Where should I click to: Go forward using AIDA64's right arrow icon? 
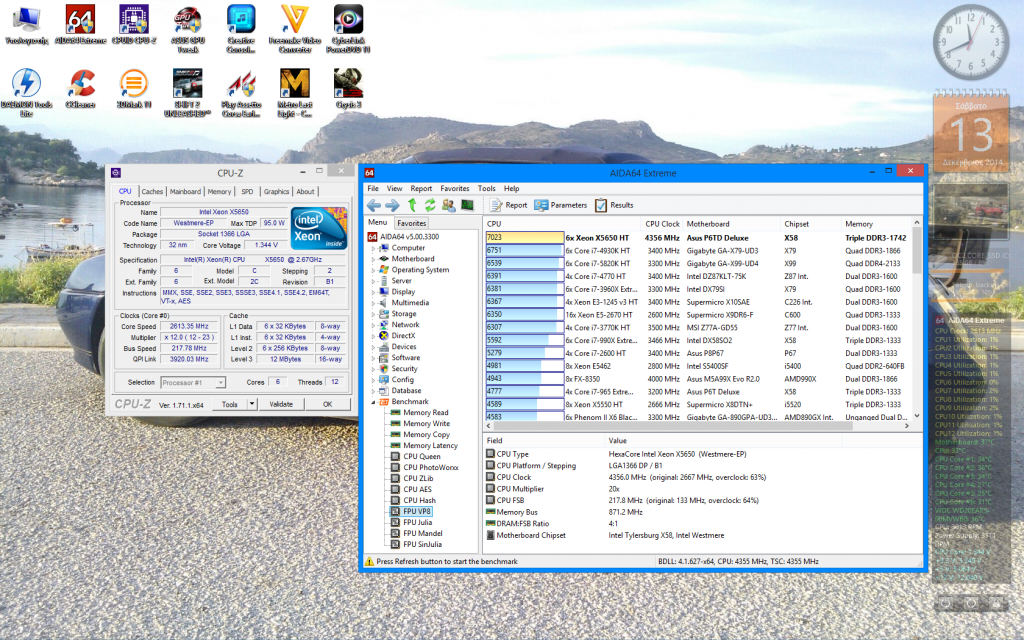(x=392, y=205)
